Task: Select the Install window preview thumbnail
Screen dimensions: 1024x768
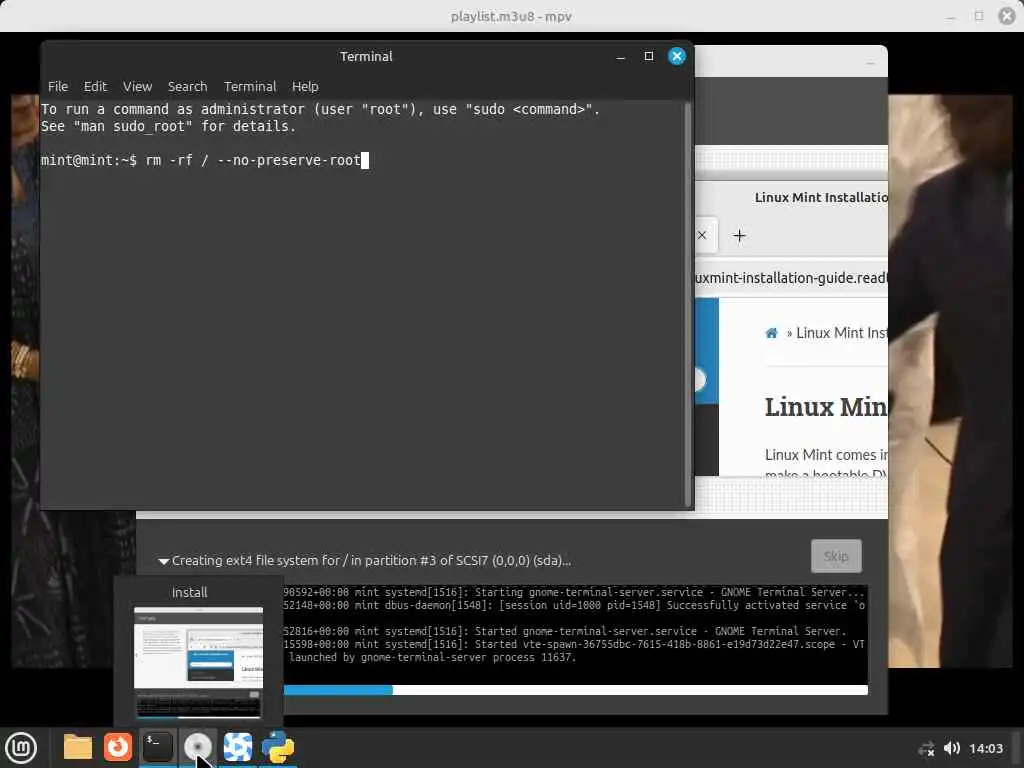Action: tap(199, 662)
